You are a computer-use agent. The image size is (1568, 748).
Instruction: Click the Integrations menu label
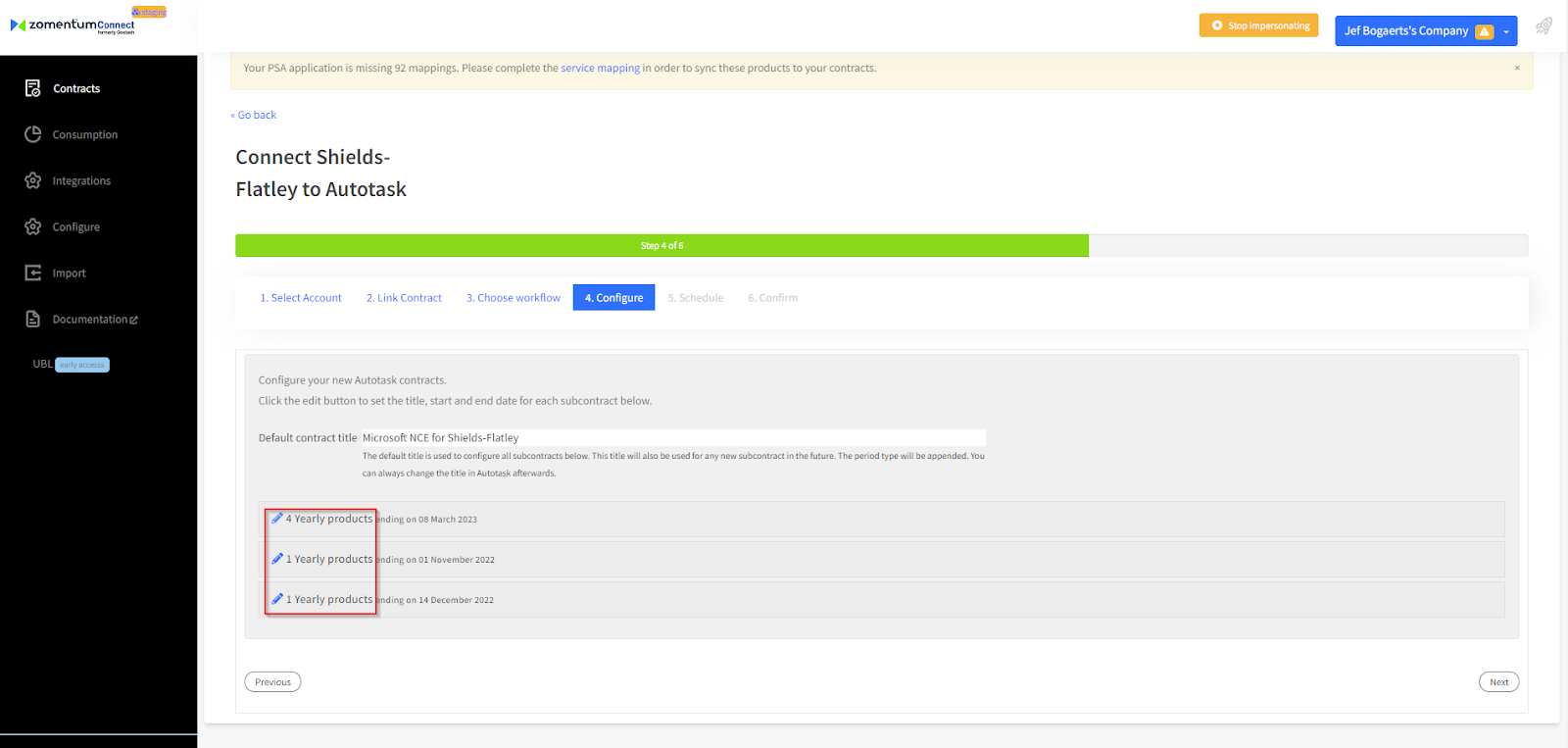(81, 180)
